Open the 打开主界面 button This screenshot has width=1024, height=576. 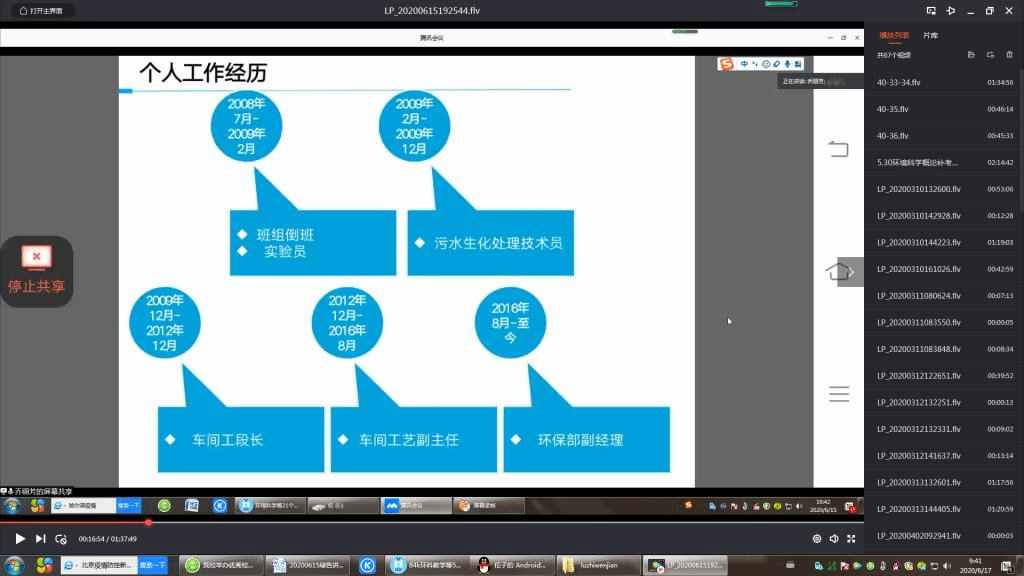tap(40, 11)
